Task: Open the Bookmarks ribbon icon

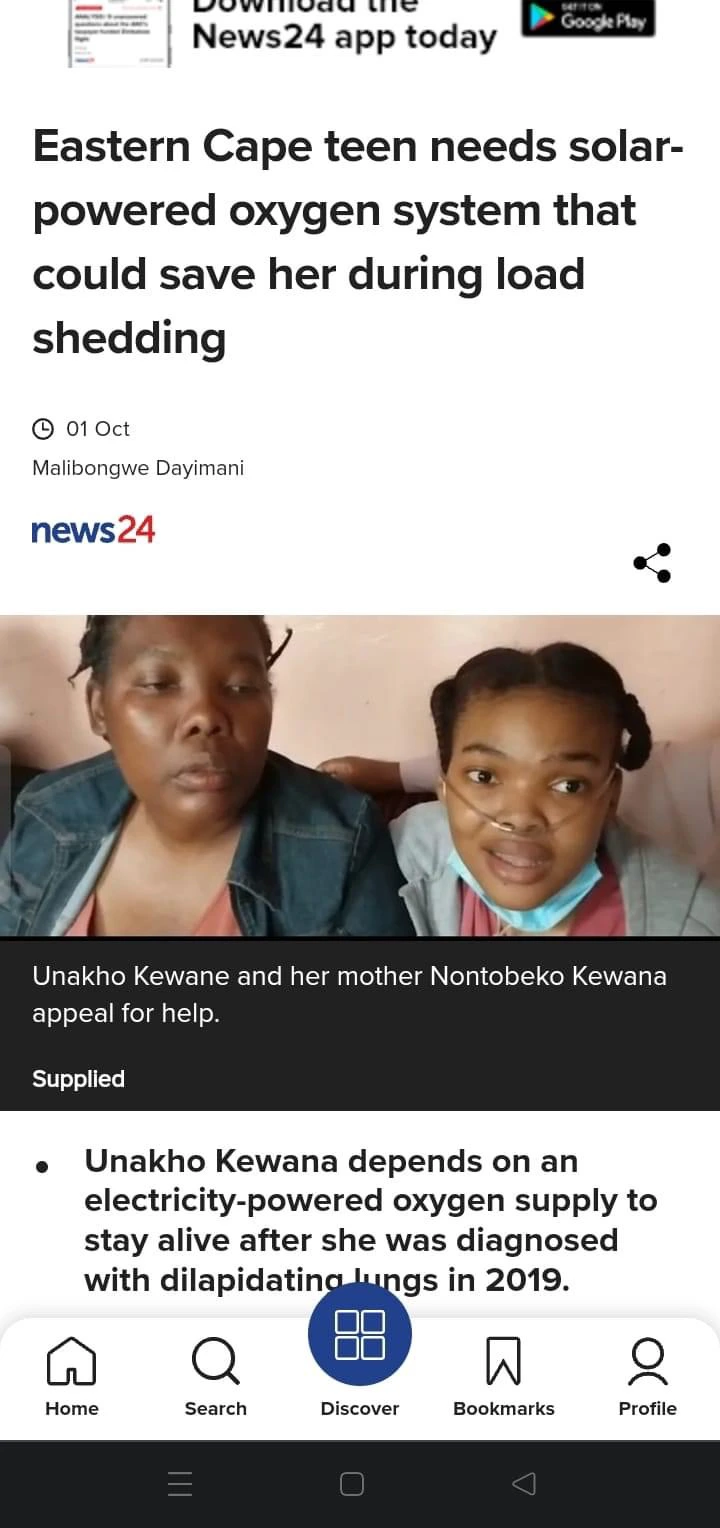Action: coord(503,1361)
